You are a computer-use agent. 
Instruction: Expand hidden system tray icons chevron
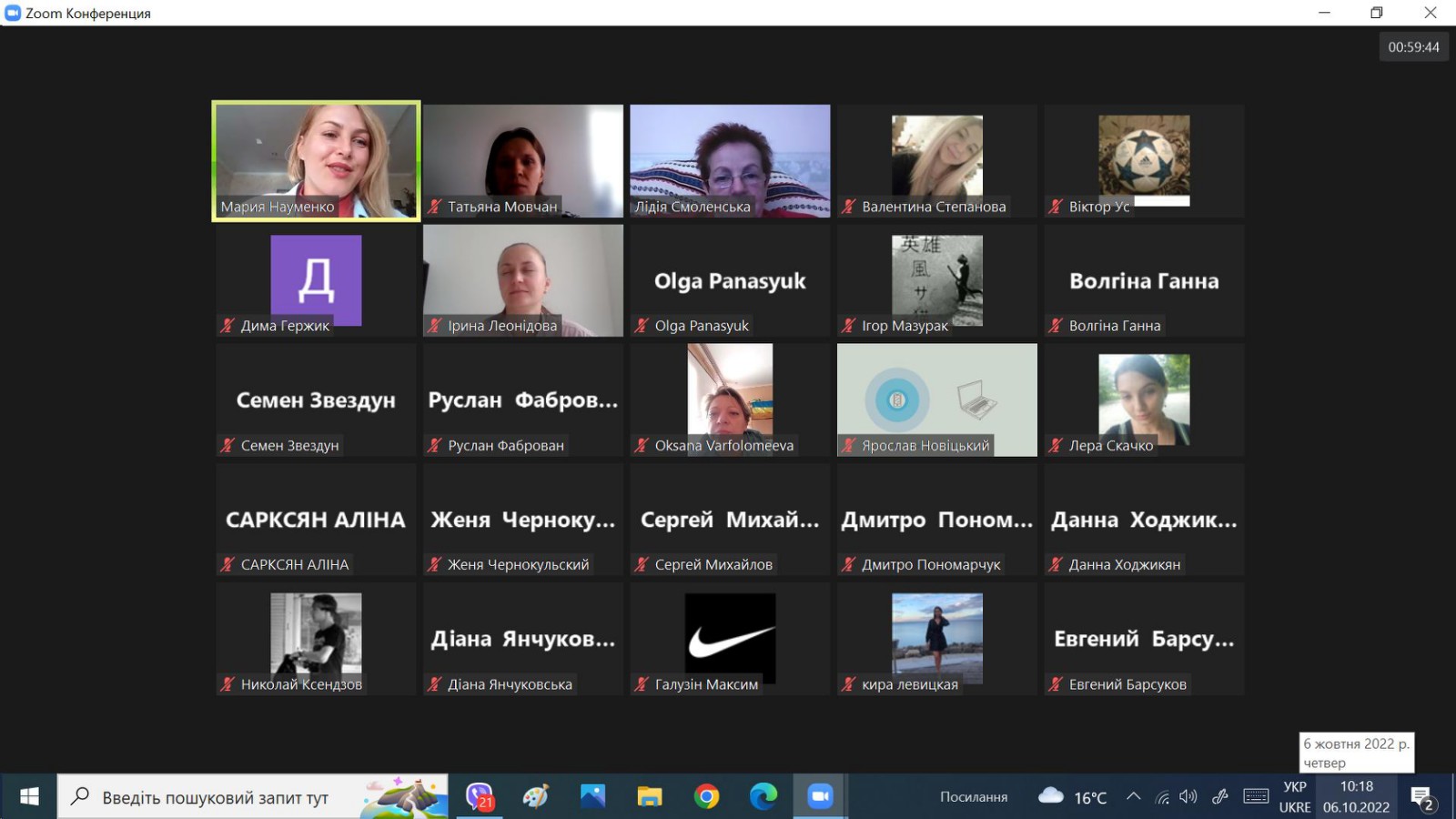pyautogui.click(x=1133, y=796)
